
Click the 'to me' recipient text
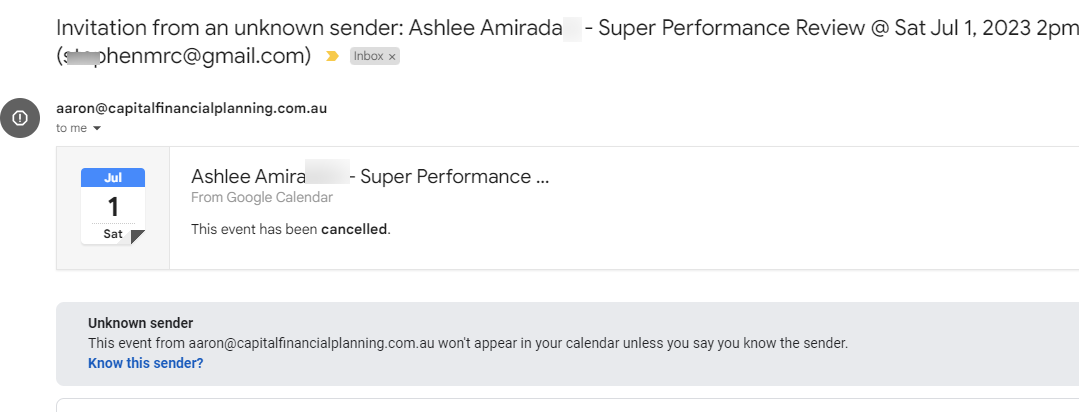(x=72, y=128)
